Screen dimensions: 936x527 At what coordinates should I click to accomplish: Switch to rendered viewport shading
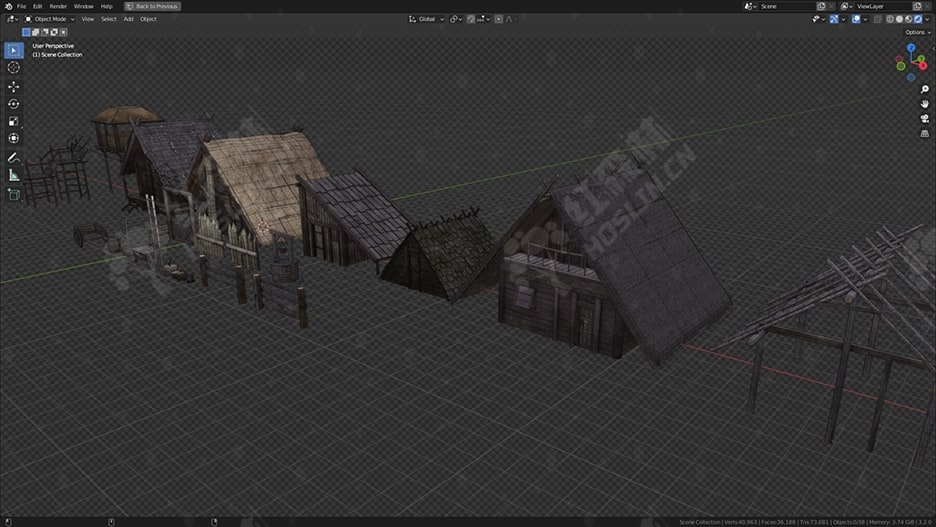tap(918, 19)
